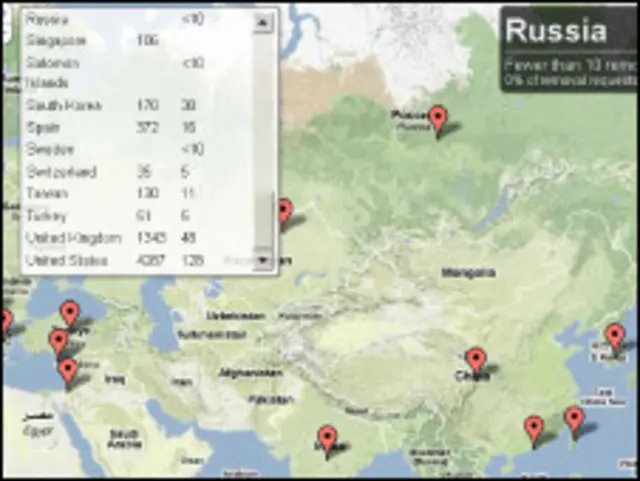
Task: Click the 'Fewer than 10' text in Russia panel
Action: click(x=551, y=65)
